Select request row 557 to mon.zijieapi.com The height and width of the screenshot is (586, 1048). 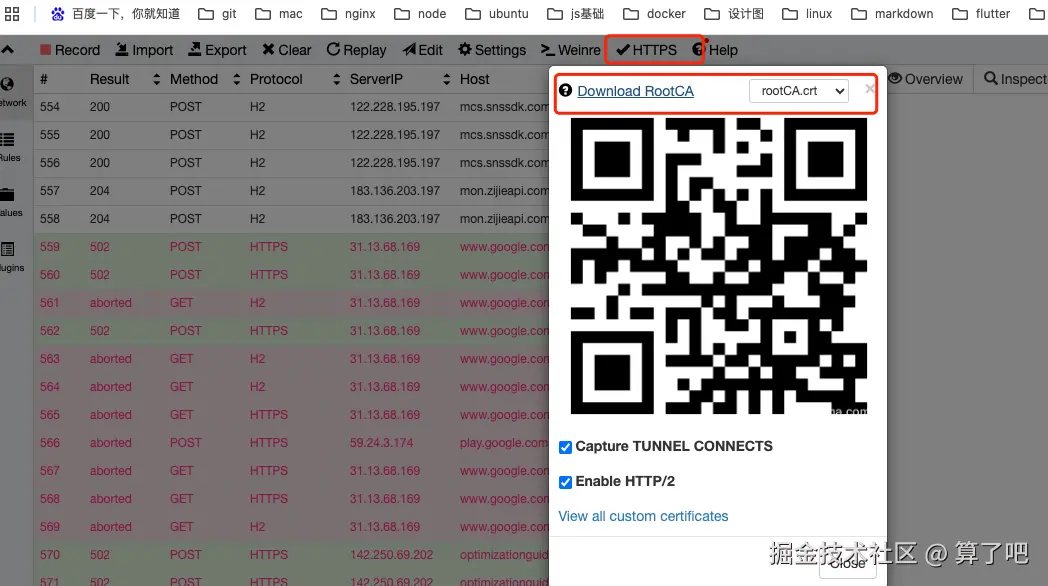291,191
